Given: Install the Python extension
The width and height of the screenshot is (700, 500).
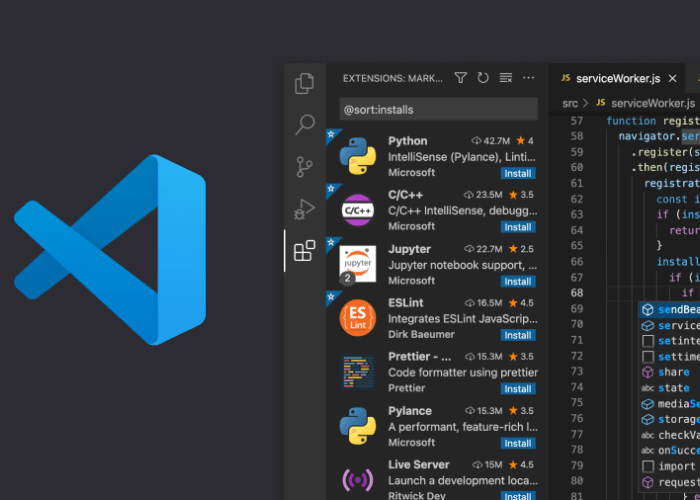Looking at the screenshot, I should [x=518, y=173].
